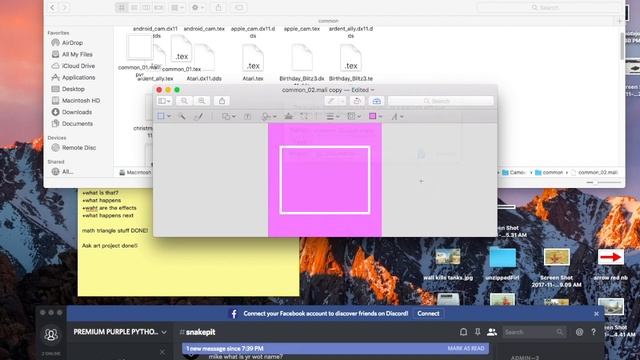Select the Instant Alpha wand tool
The height and width of the screenshot is (360, 640).
(x=182, y=116)
